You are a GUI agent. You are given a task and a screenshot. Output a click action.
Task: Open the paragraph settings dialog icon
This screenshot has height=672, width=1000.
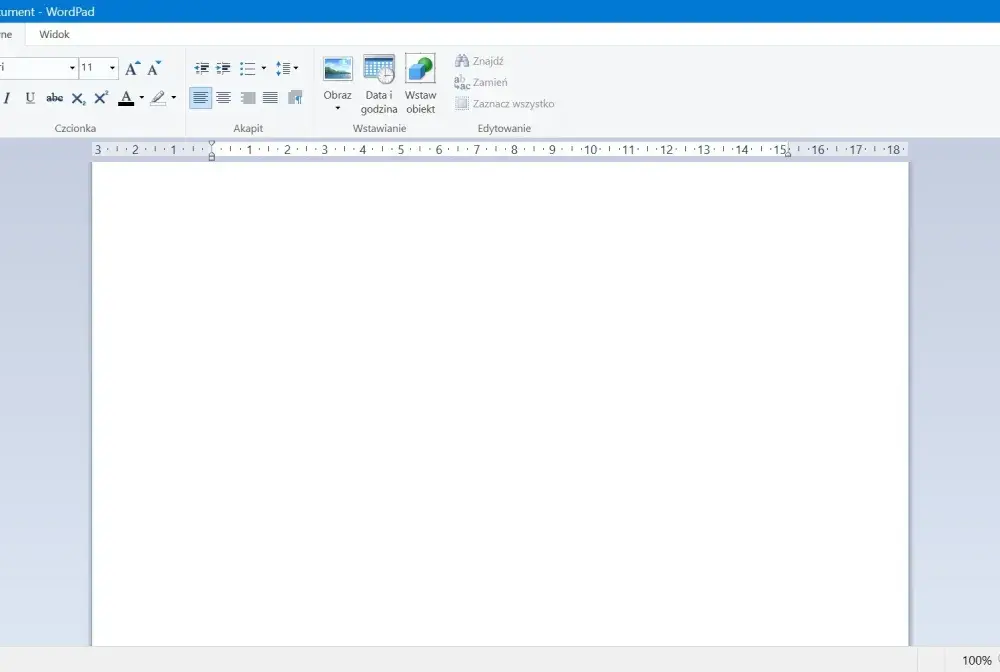(x=295, y=98)
